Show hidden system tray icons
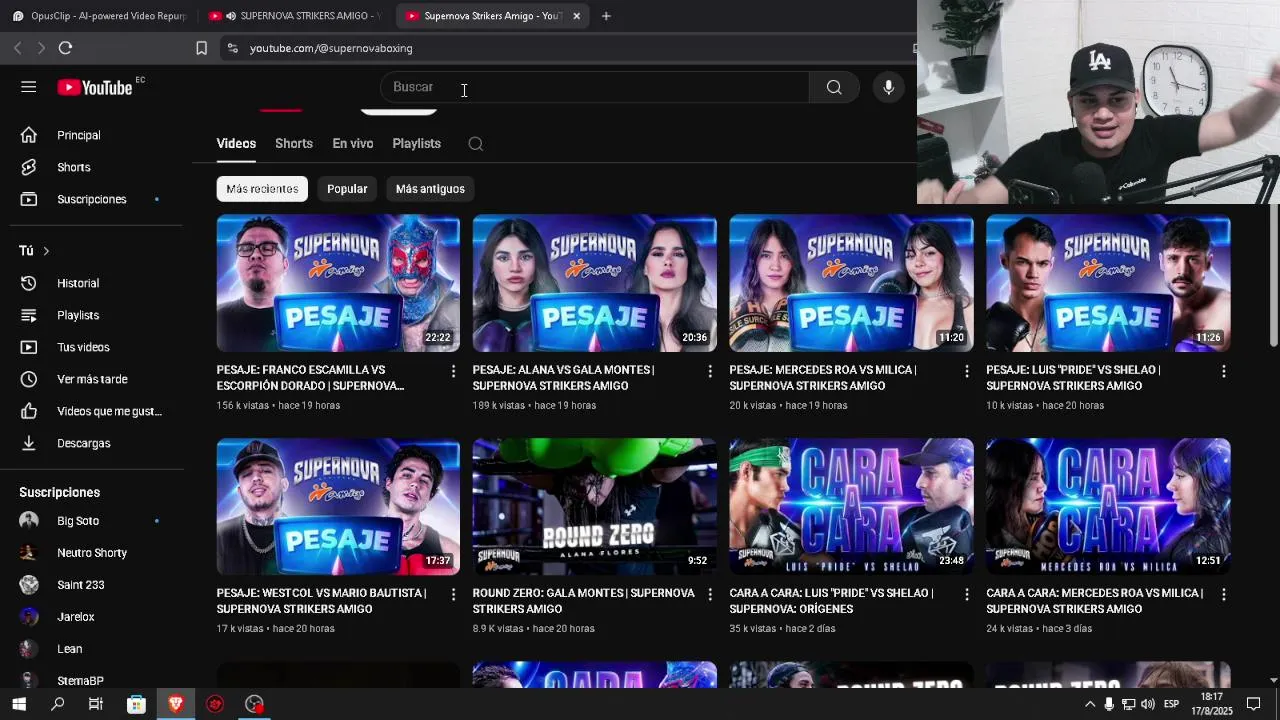Image resolution: width=1280 pixels, height=720 pixels. (x=1090, y=704)
